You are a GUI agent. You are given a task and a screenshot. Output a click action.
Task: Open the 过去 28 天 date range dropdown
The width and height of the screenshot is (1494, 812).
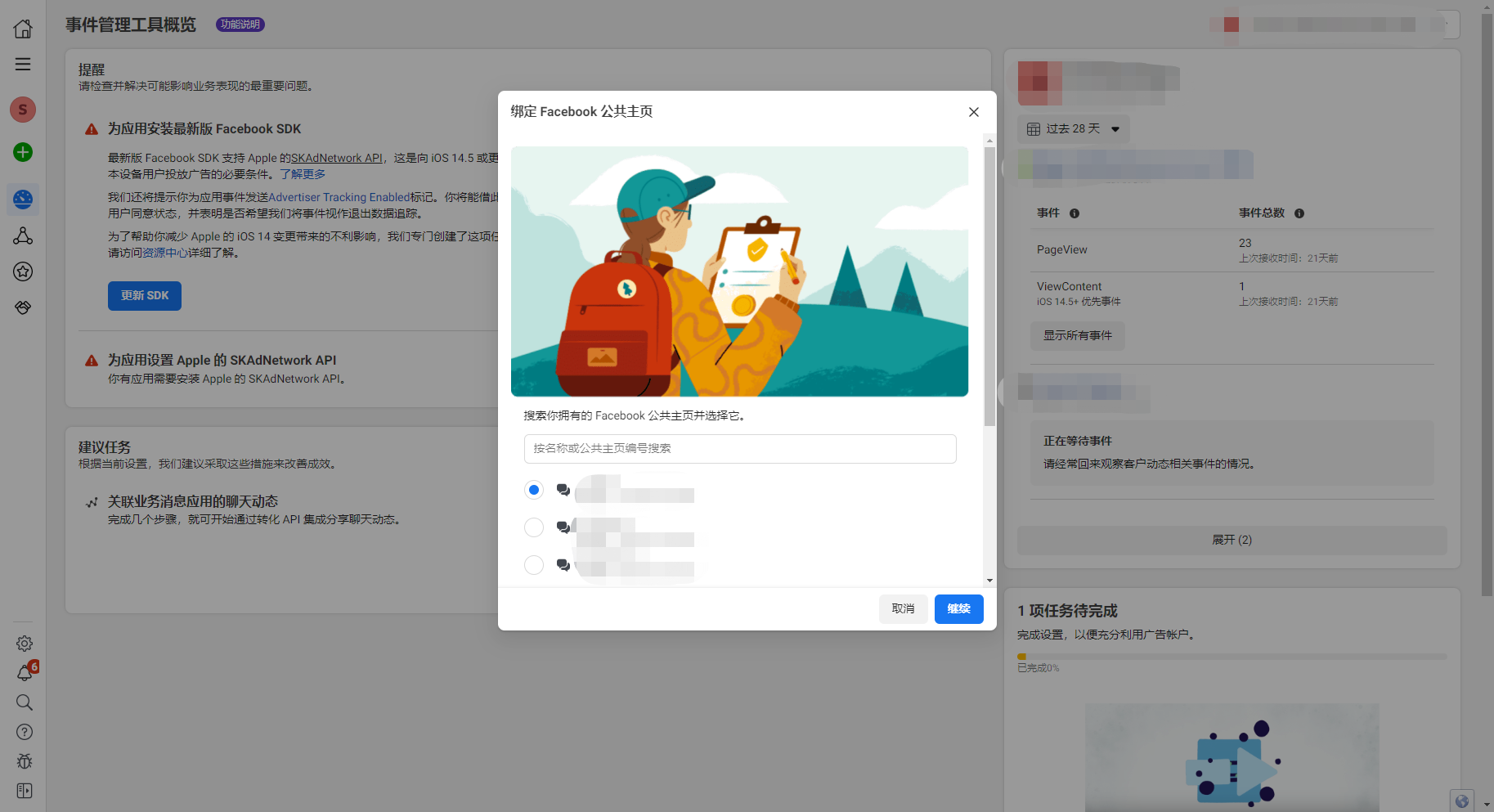pyautogui.click(x=1072, y=128)
